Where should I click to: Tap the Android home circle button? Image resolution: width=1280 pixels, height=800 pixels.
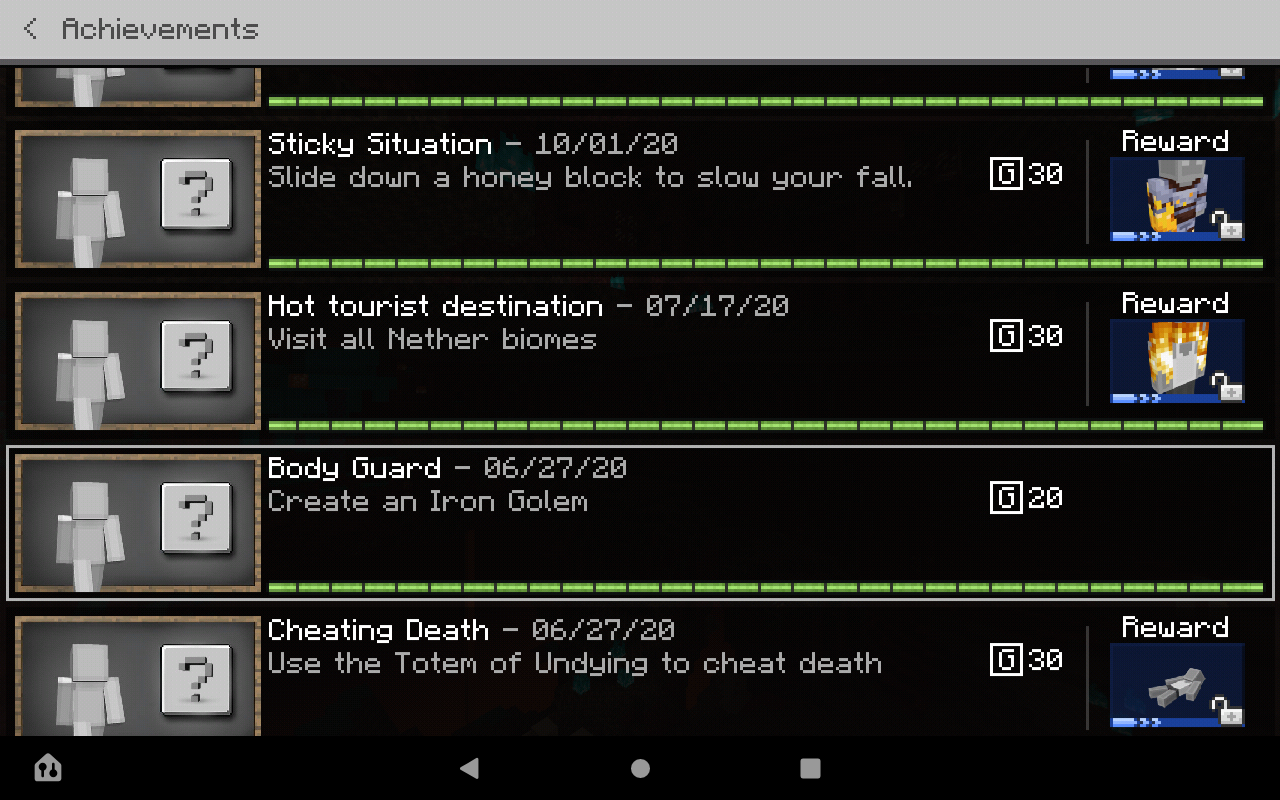tap(640, 768)
